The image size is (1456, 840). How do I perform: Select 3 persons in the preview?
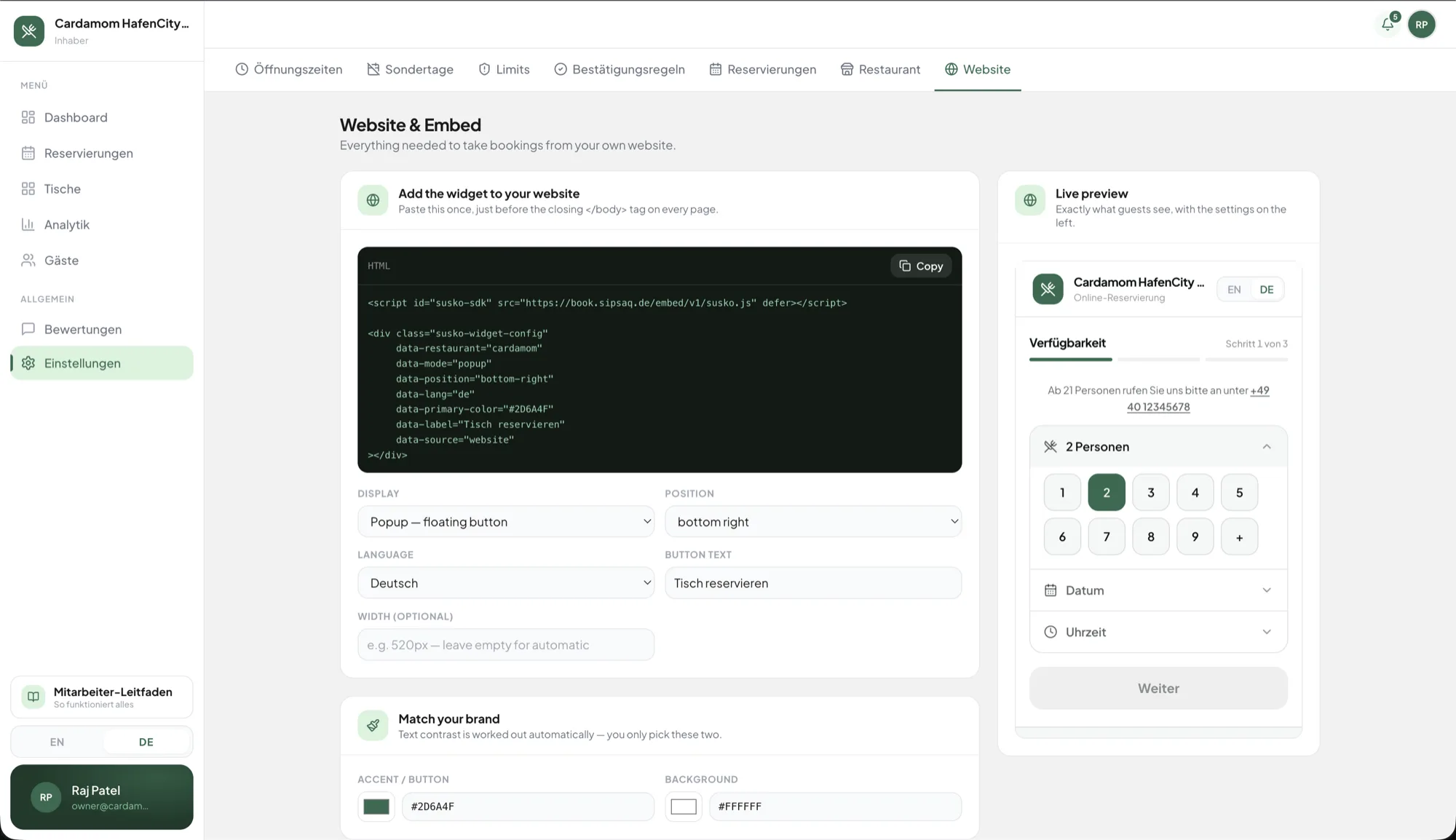pyautogui.click(x=1151, y=493)
